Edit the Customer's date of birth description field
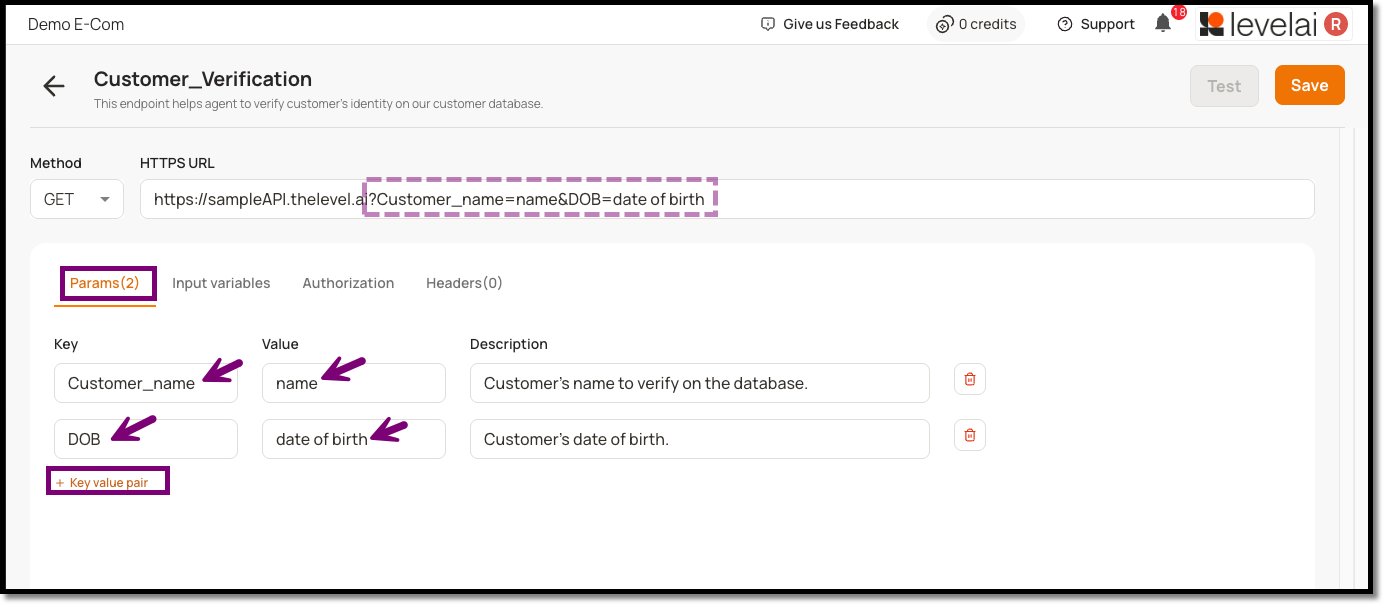1383x604 pixels. (700, 439)
